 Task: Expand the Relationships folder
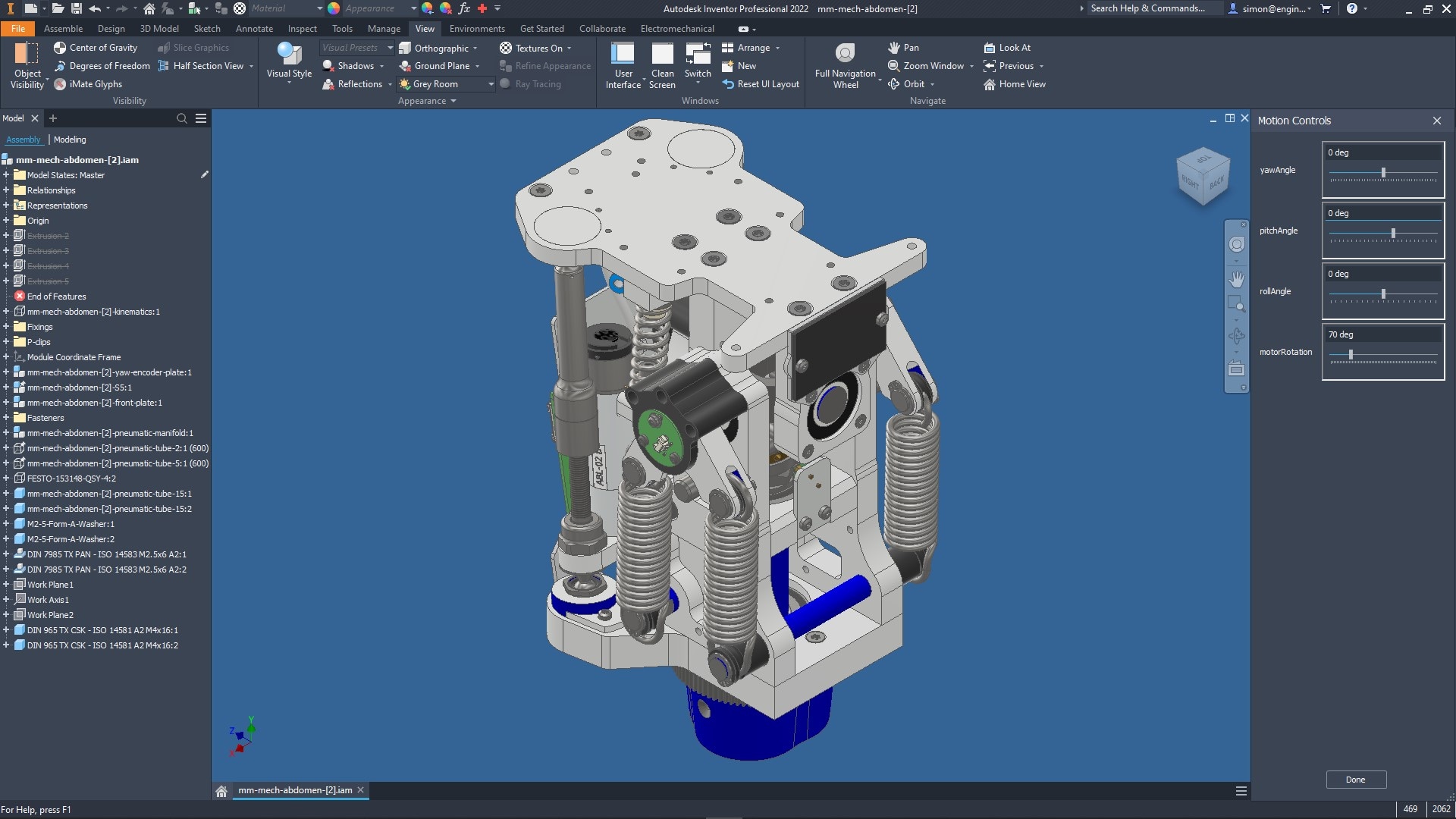(x=6, y=190)
